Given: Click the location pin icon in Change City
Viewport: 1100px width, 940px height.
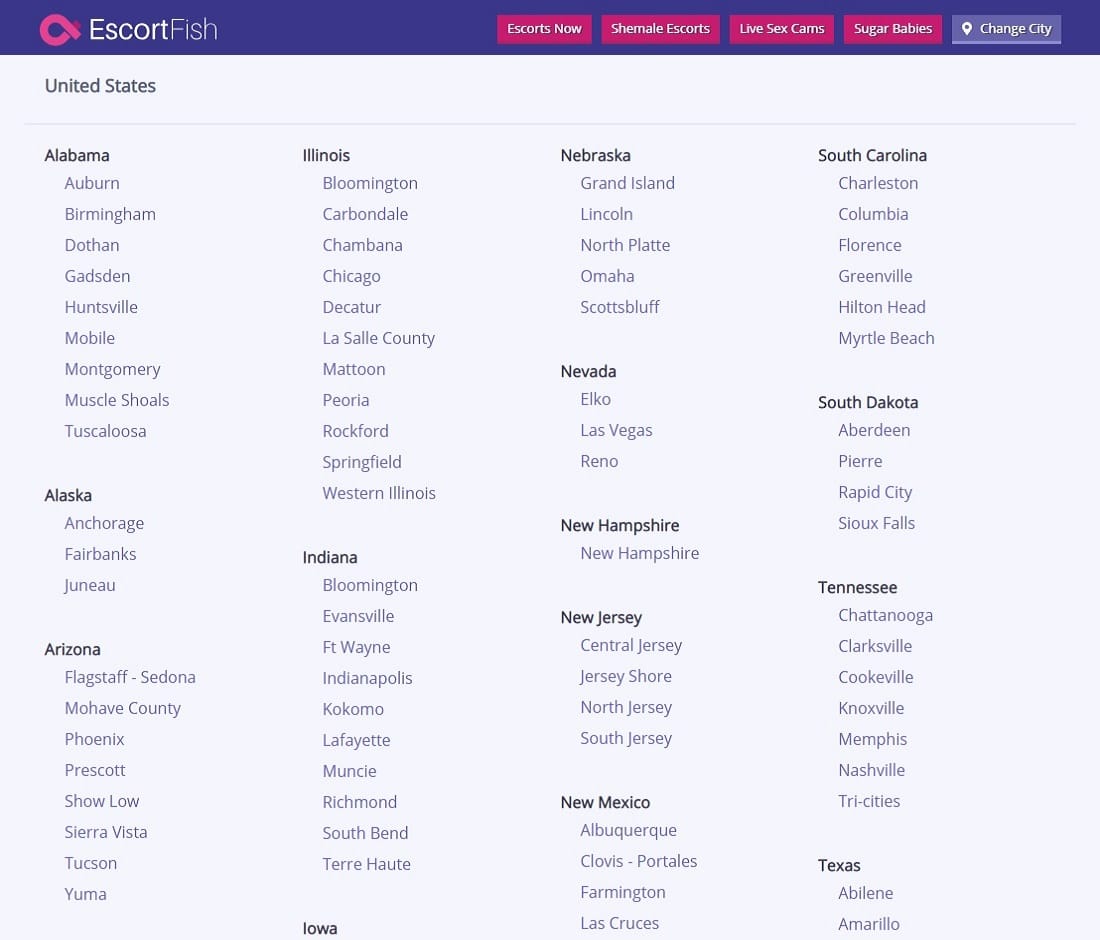Looking at the screenshot, I should pyautogui.click(x=967, y=29).
